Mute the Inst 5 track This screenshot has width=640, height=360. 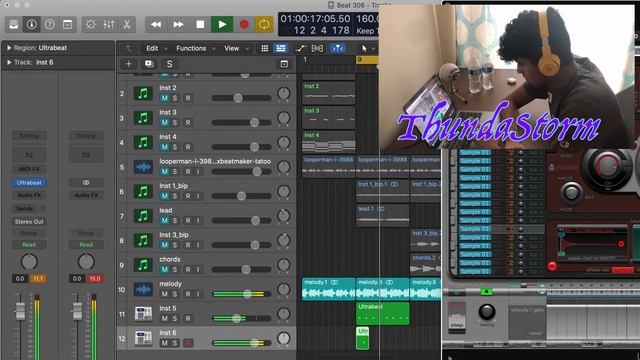coord(164,318)
